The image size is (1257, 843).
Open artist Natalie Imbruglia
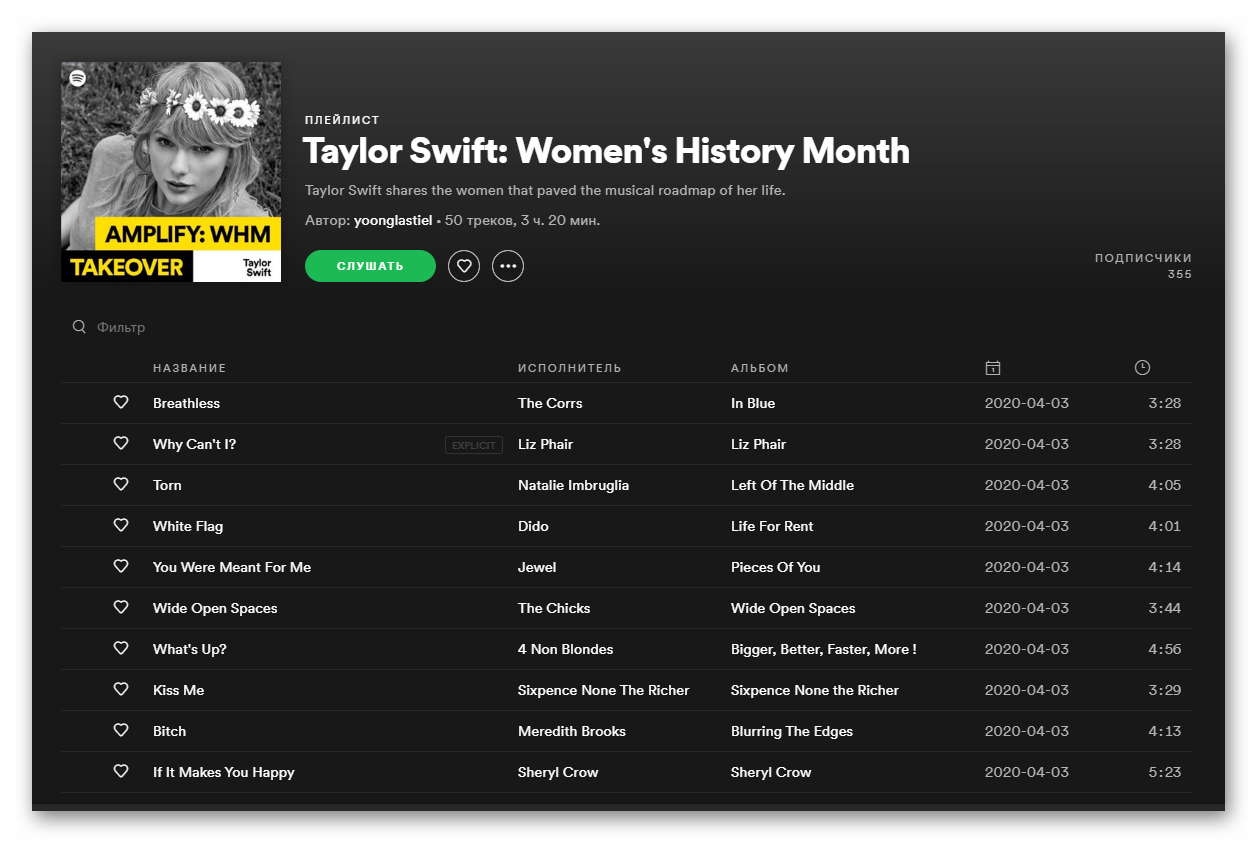coord(573,485)
